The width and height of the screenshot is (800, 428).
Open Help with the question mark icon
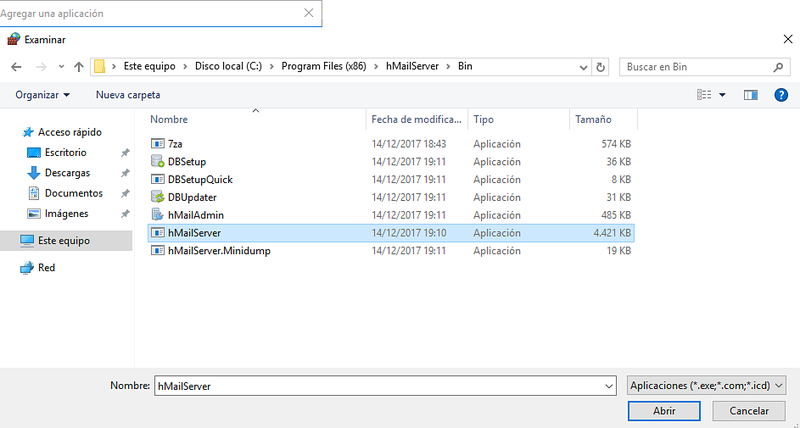tap(781, 95)
